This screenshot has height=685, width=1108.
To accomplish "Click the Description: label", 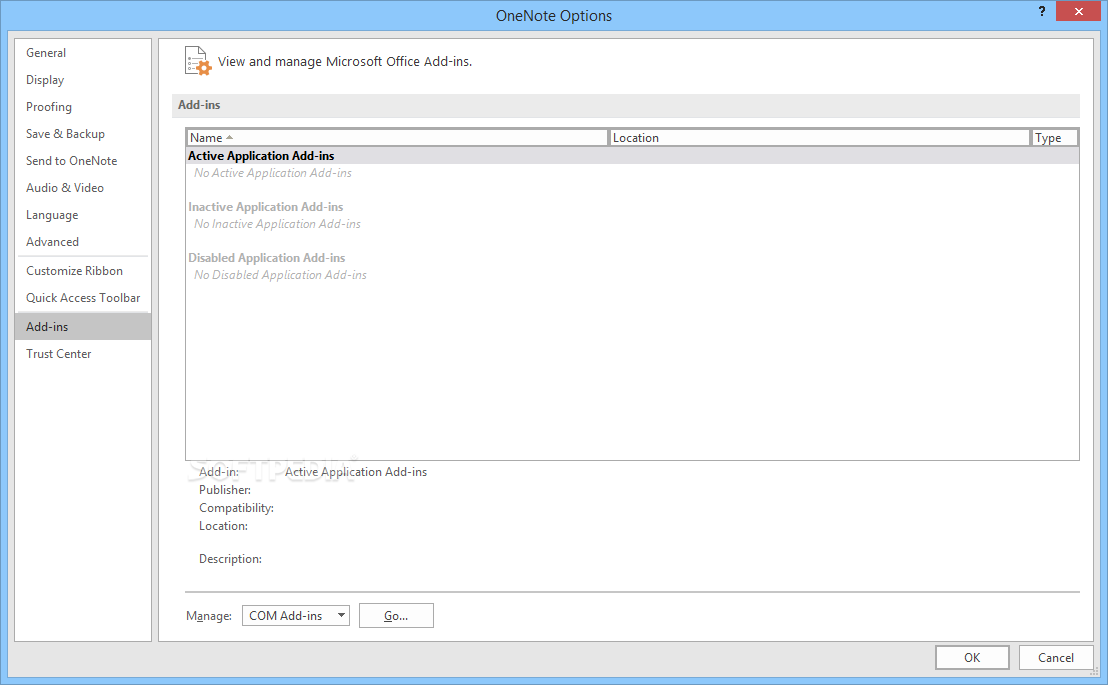I will [x=230, y=559].
